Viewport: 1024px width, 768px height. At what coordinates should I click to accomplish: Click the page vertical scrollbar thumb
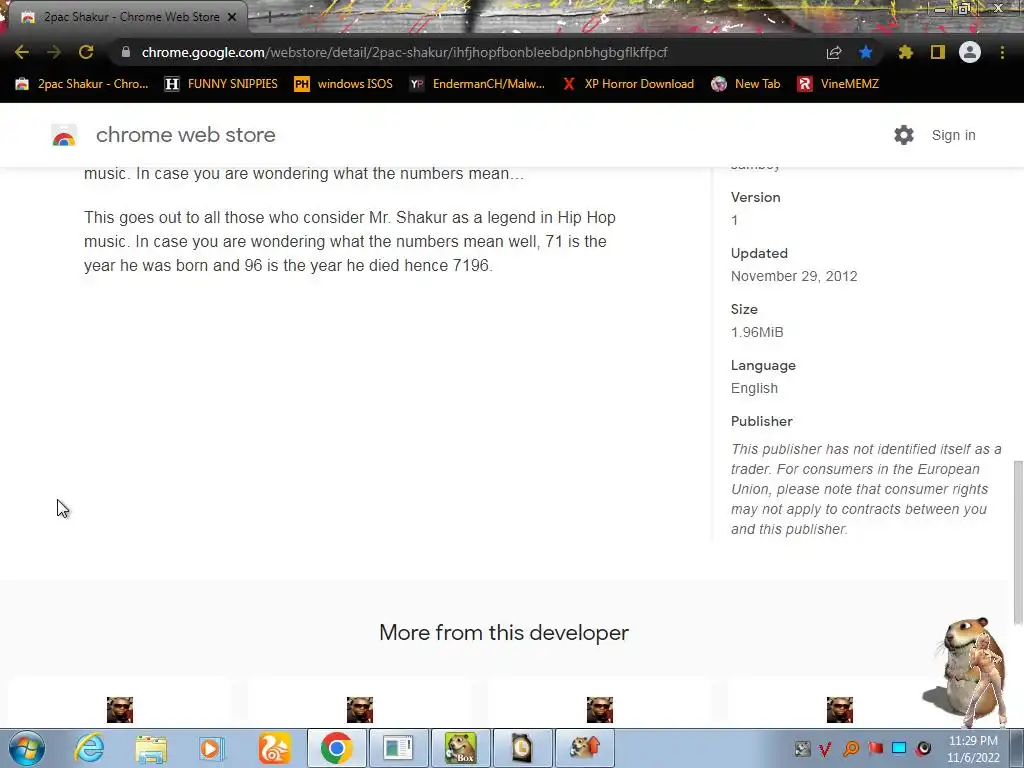[x=1018, y=542]
